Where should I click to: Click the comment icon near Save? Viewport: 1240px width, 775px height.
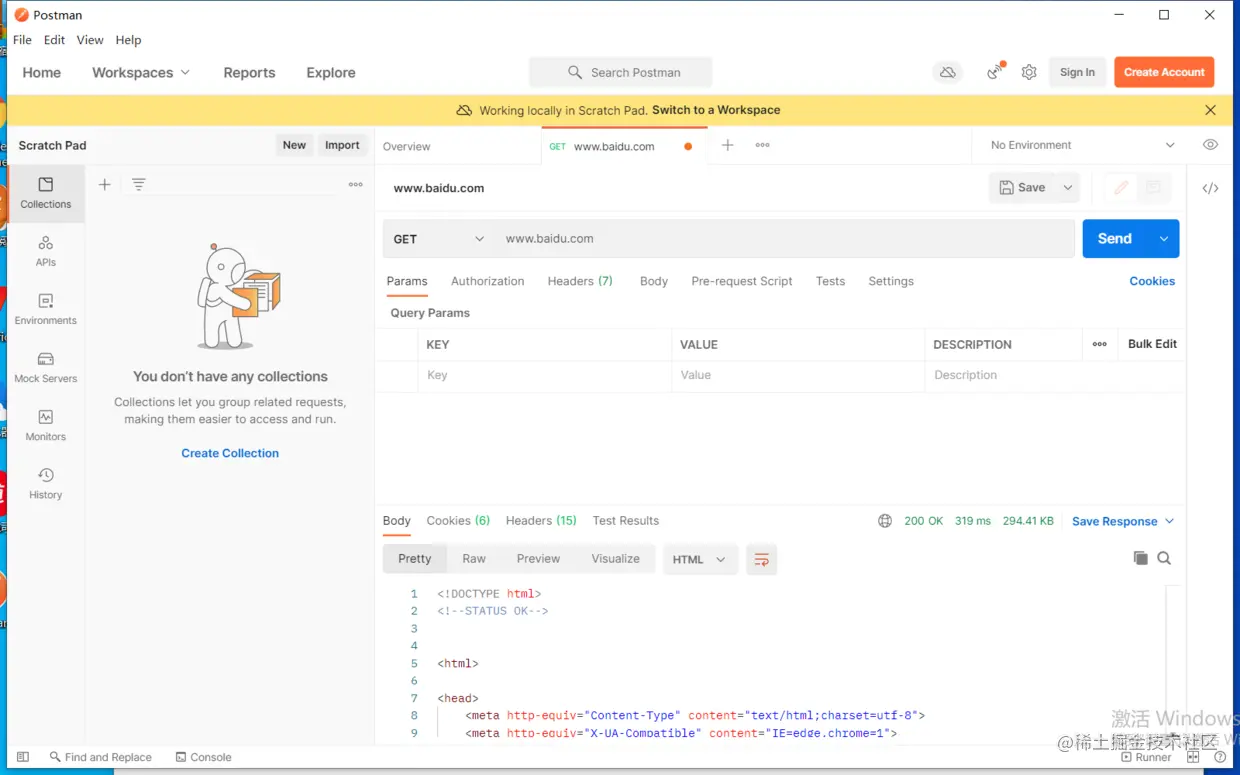(x=1153, y=188)
